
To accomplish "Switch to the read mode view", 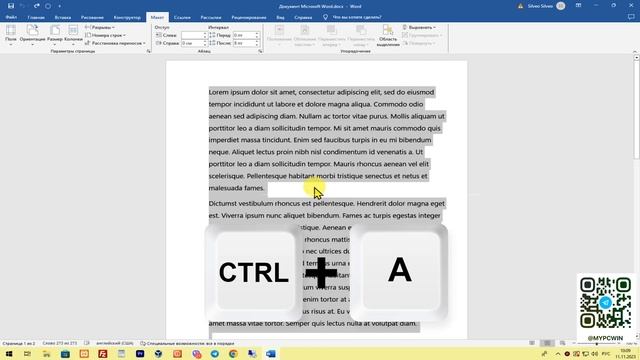I will click(531, 343).
